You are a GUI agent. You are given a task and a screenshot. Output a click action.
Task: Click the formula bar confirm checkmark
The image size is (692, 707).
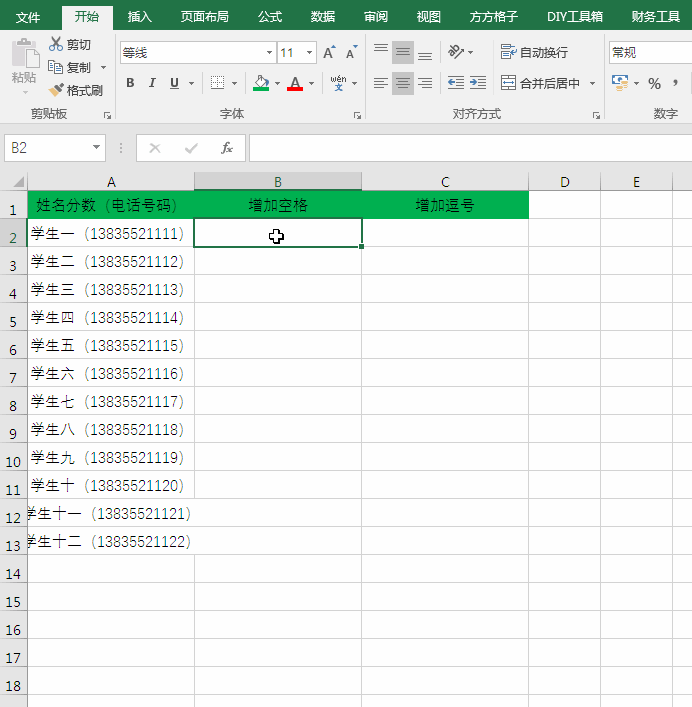tap(191, 148)
